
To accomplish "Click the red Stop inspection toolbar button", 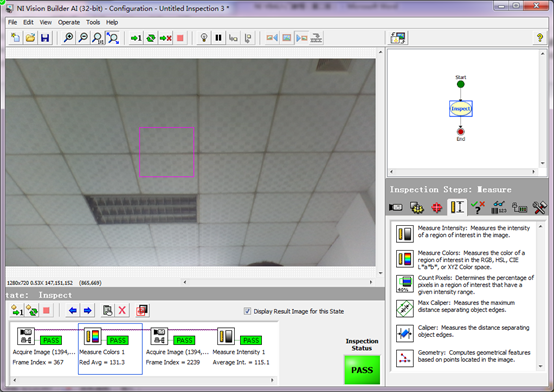I will tap(180, 38).
